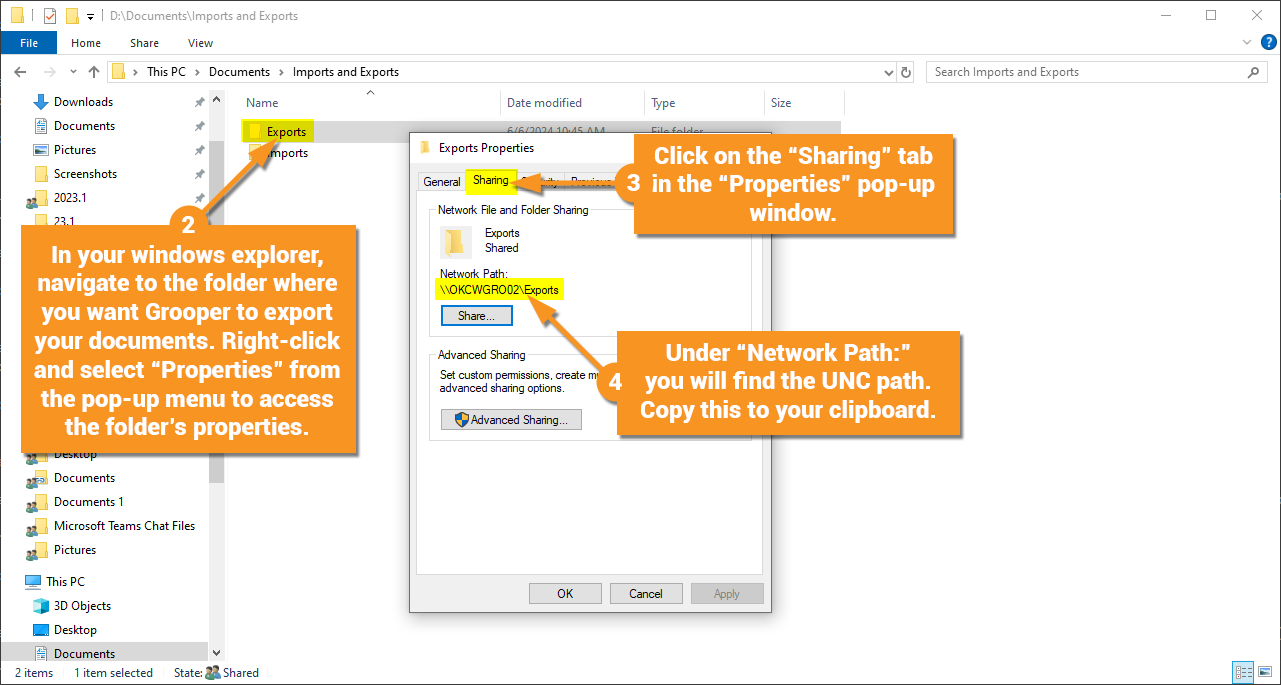
Task: Open the Share ribbon tab
Action: (x=144, y=43)
